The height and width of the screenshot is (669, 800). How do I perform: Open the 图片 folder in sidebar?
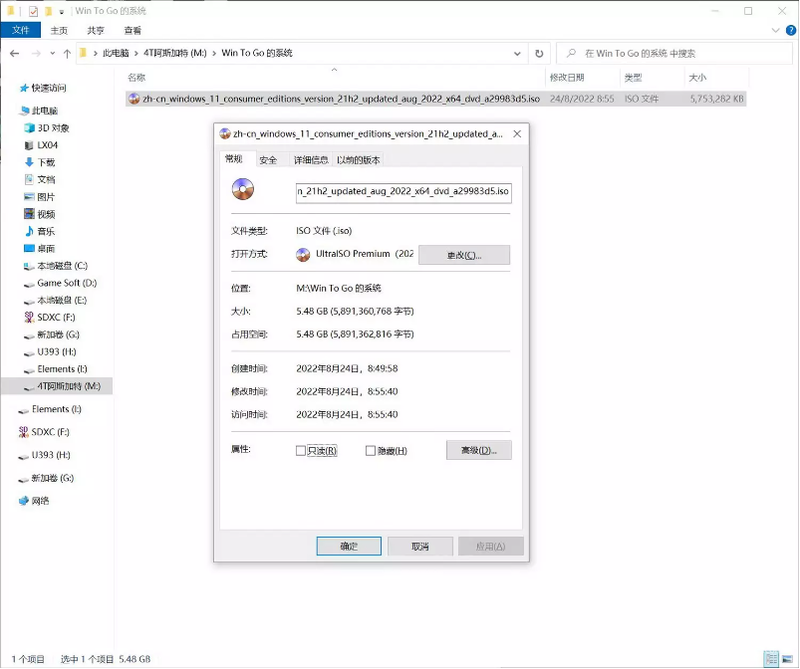pyautogui.click(x=40, y=197)
